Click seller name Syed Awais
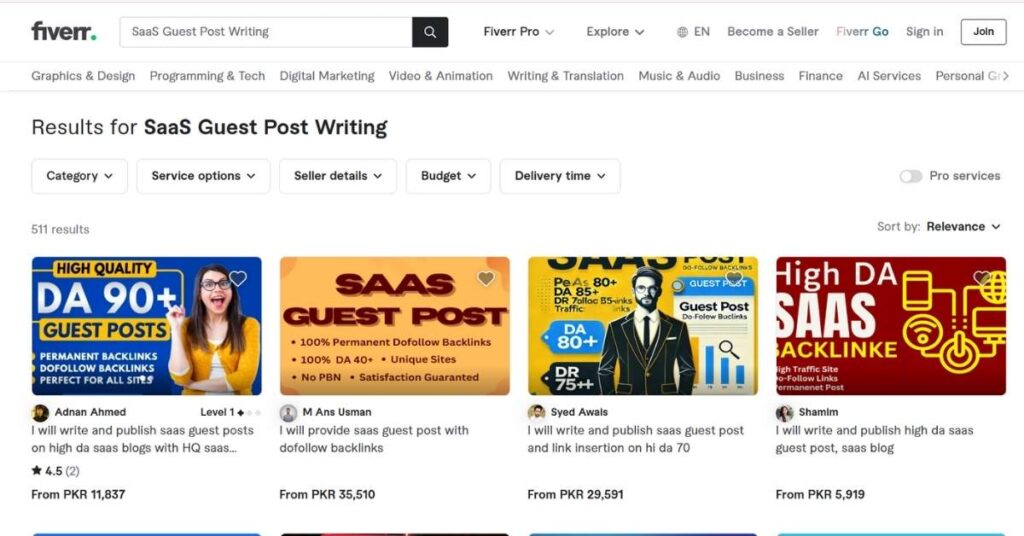Image resolution: width=1024 pixels, height=536 pixels. point(579,413)
